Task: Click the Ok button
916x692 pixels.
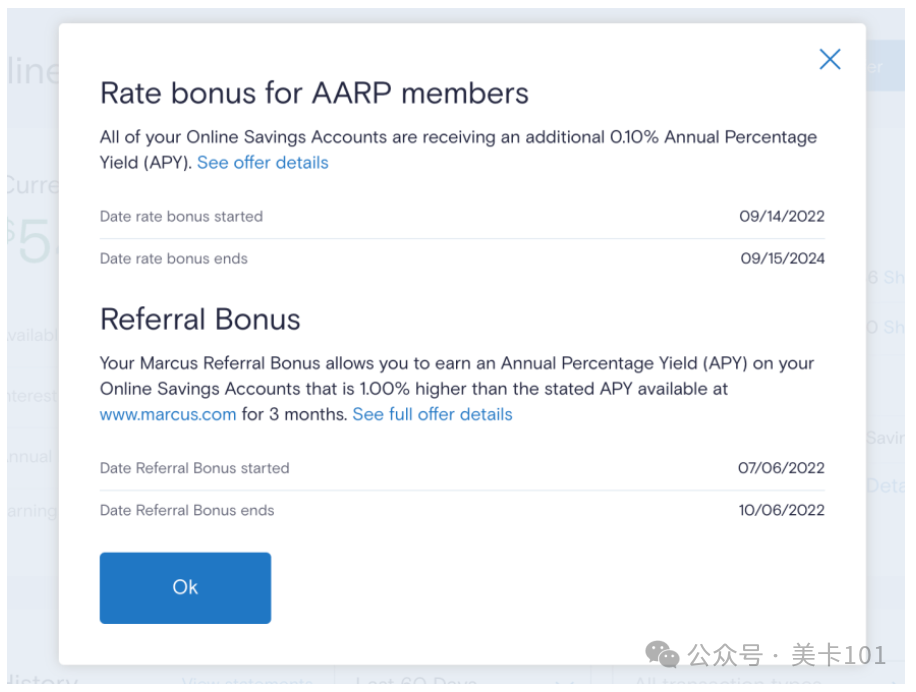Action: (x=185, y=588)
